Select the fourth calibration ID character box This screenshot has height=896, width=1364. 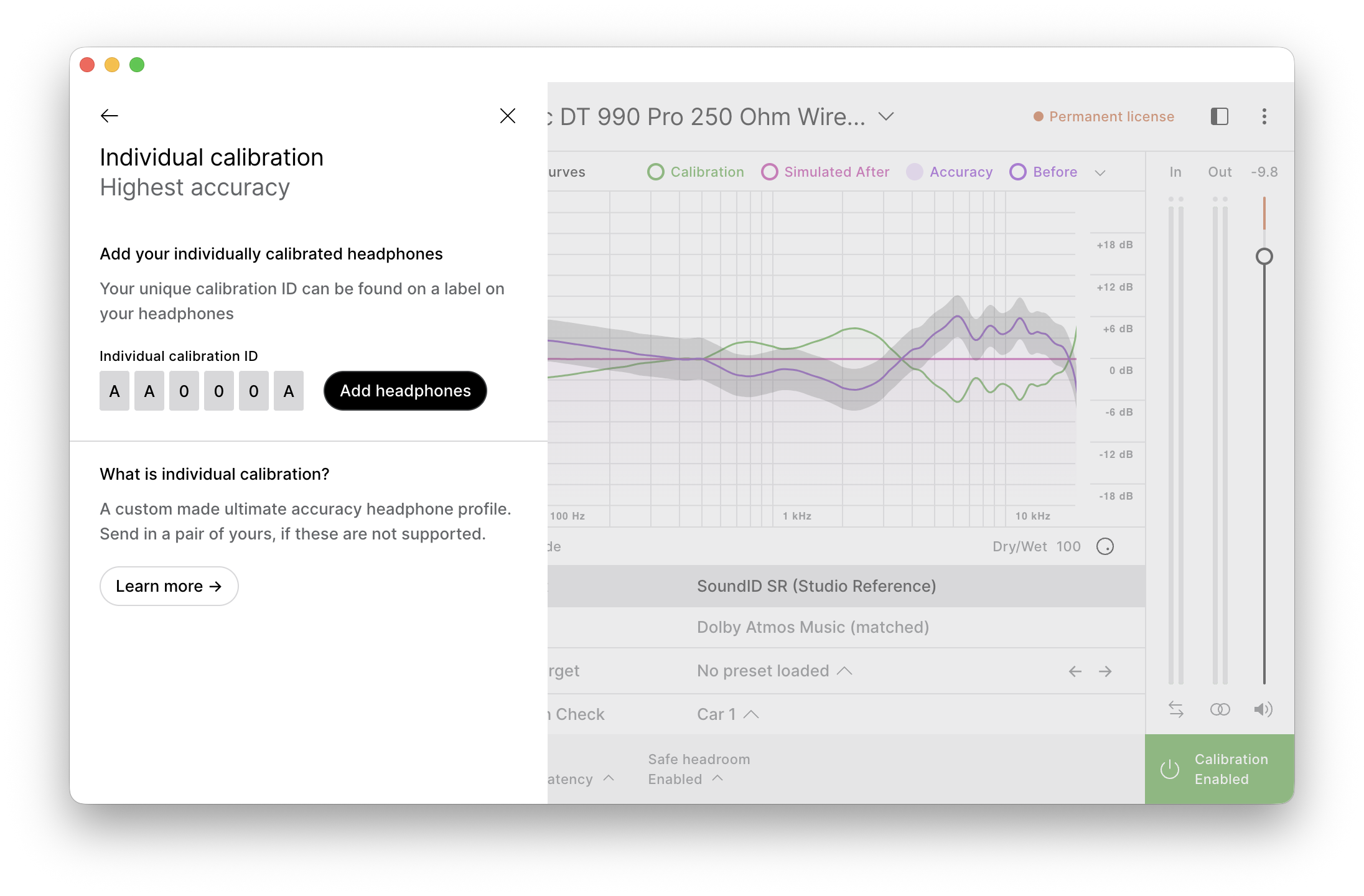point(219,391)
